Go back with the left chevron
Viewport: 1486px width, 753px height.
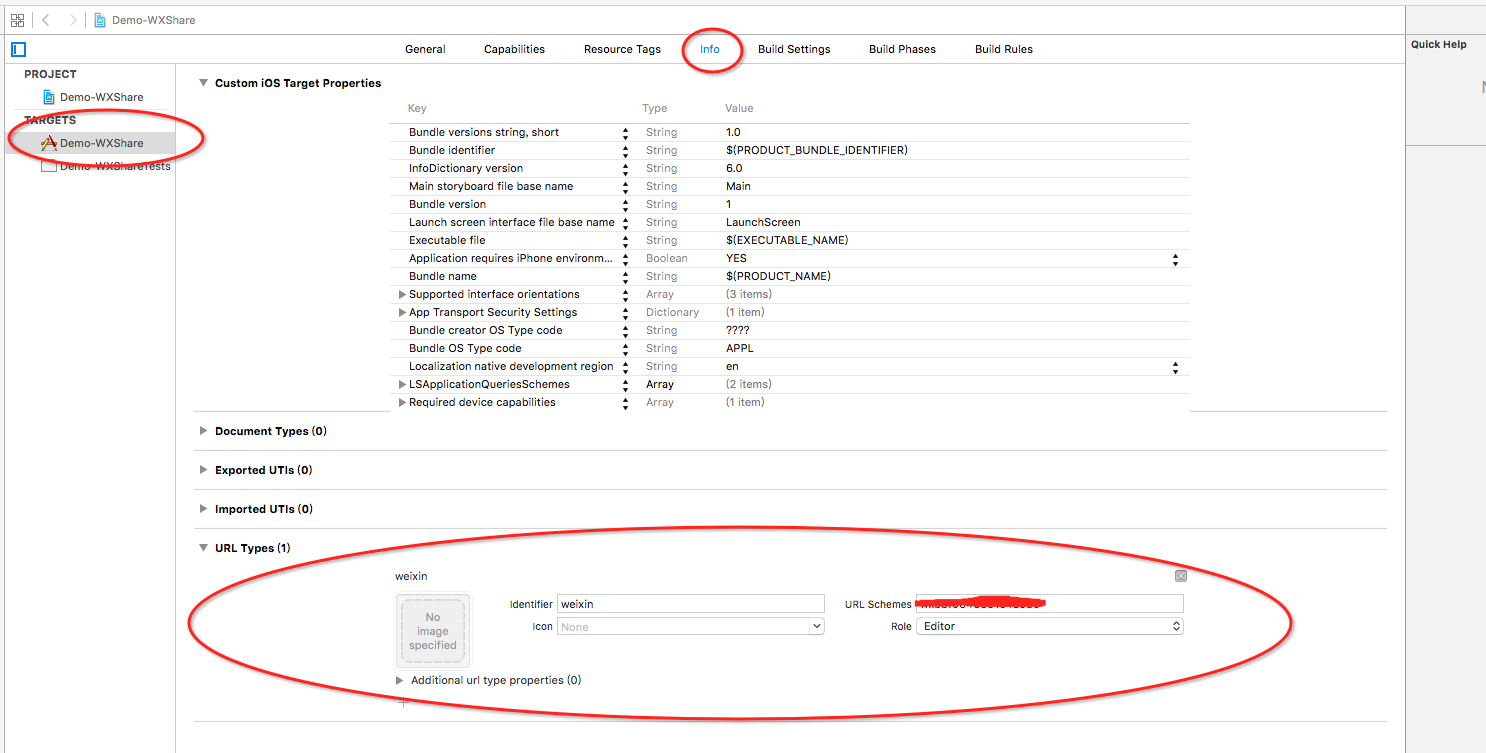coord(46,20)
